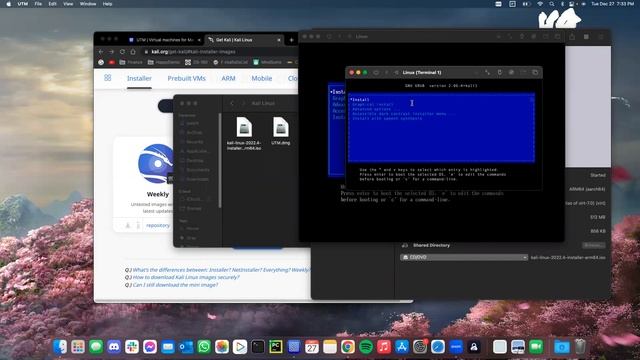Click the windows icon at right of Terminal 1 toolbar

coord(535,72)
